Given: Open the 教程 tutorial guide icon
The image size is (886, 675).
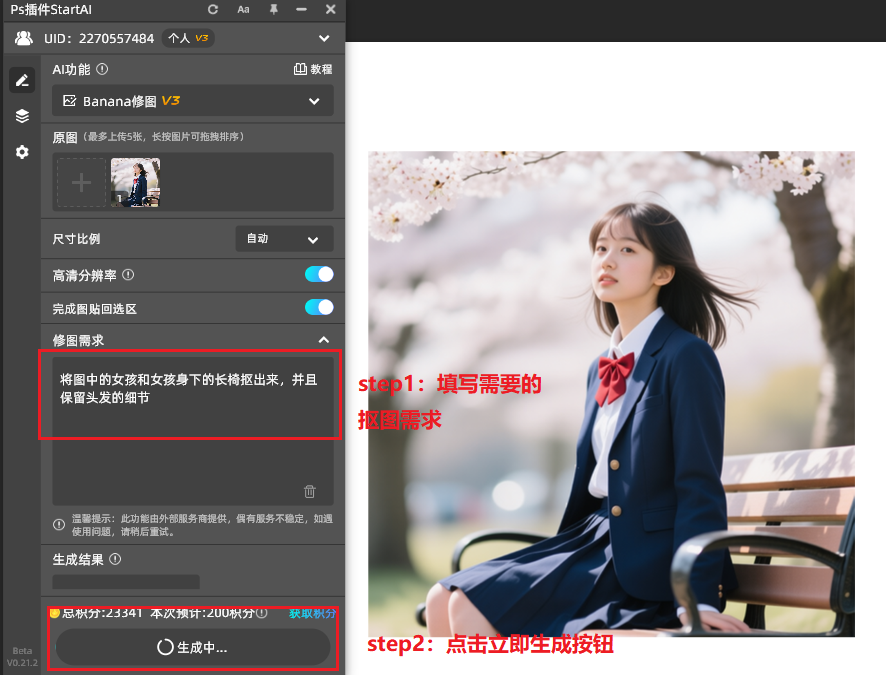Looking at the screenshot, I should tap(312, 69).
